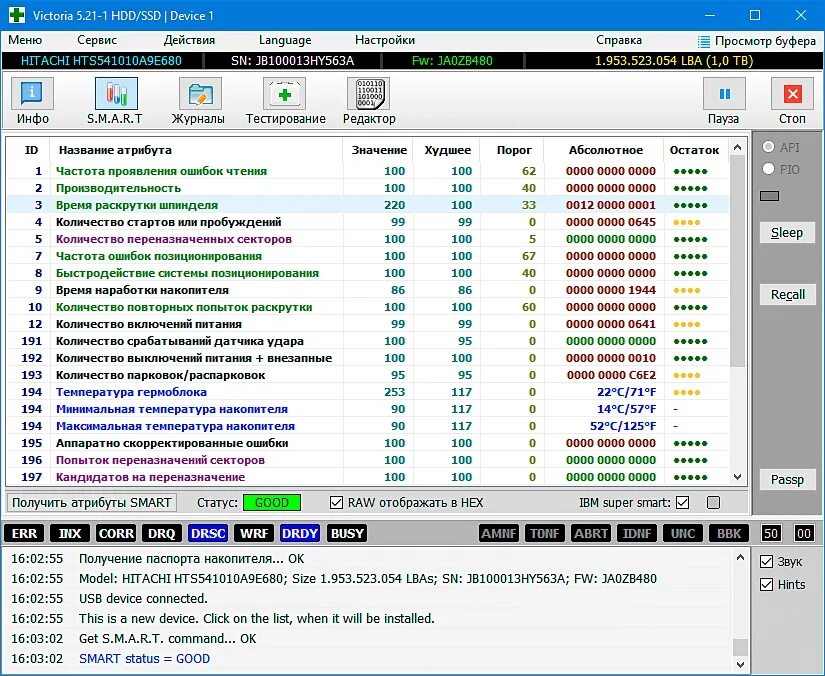Click SMART table scroll down arrow

click(x=737, y=477)
